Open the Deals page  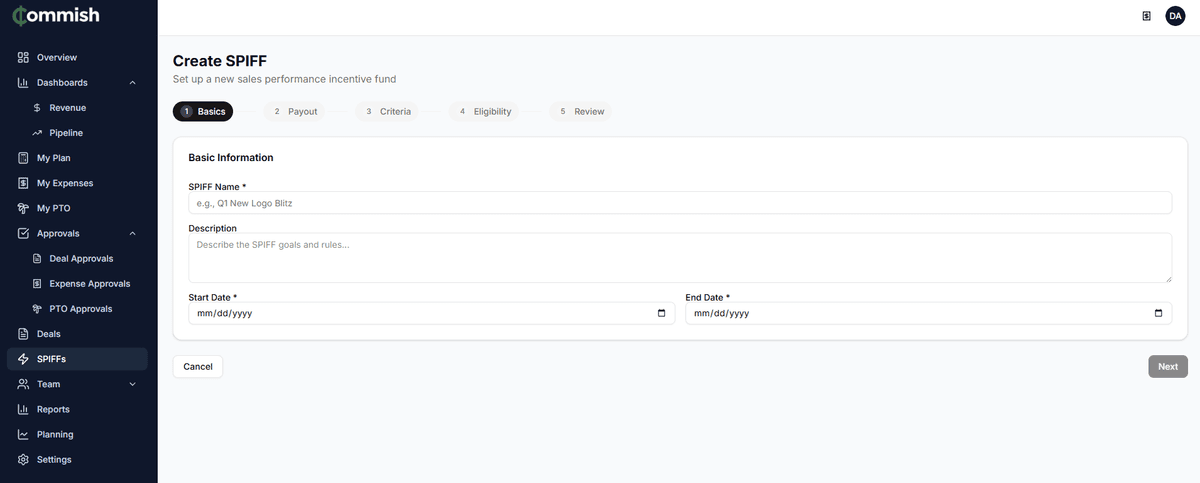(x=77, y=334)
